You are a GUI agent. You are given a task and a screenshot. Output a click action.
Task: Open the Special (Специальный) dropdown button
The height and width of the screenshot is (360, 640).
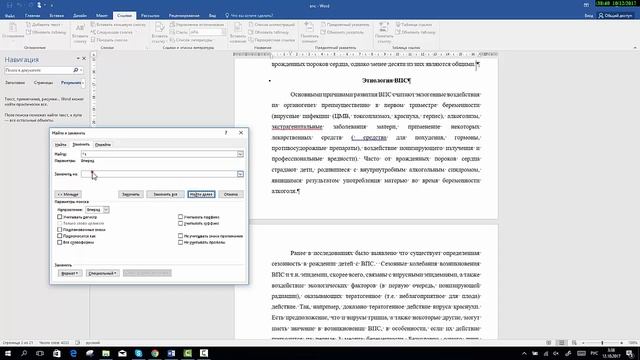coord(102,273)
